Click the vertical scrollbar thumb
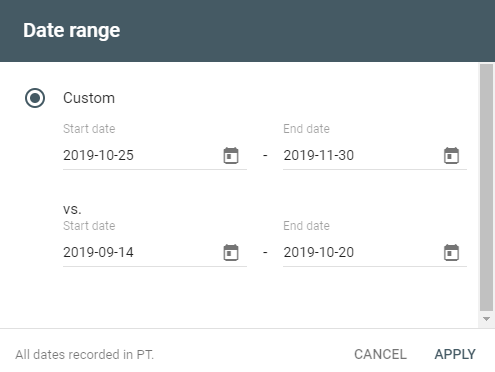Image resolution: width=495 pixels, height=372 pixels. (486, 187)
